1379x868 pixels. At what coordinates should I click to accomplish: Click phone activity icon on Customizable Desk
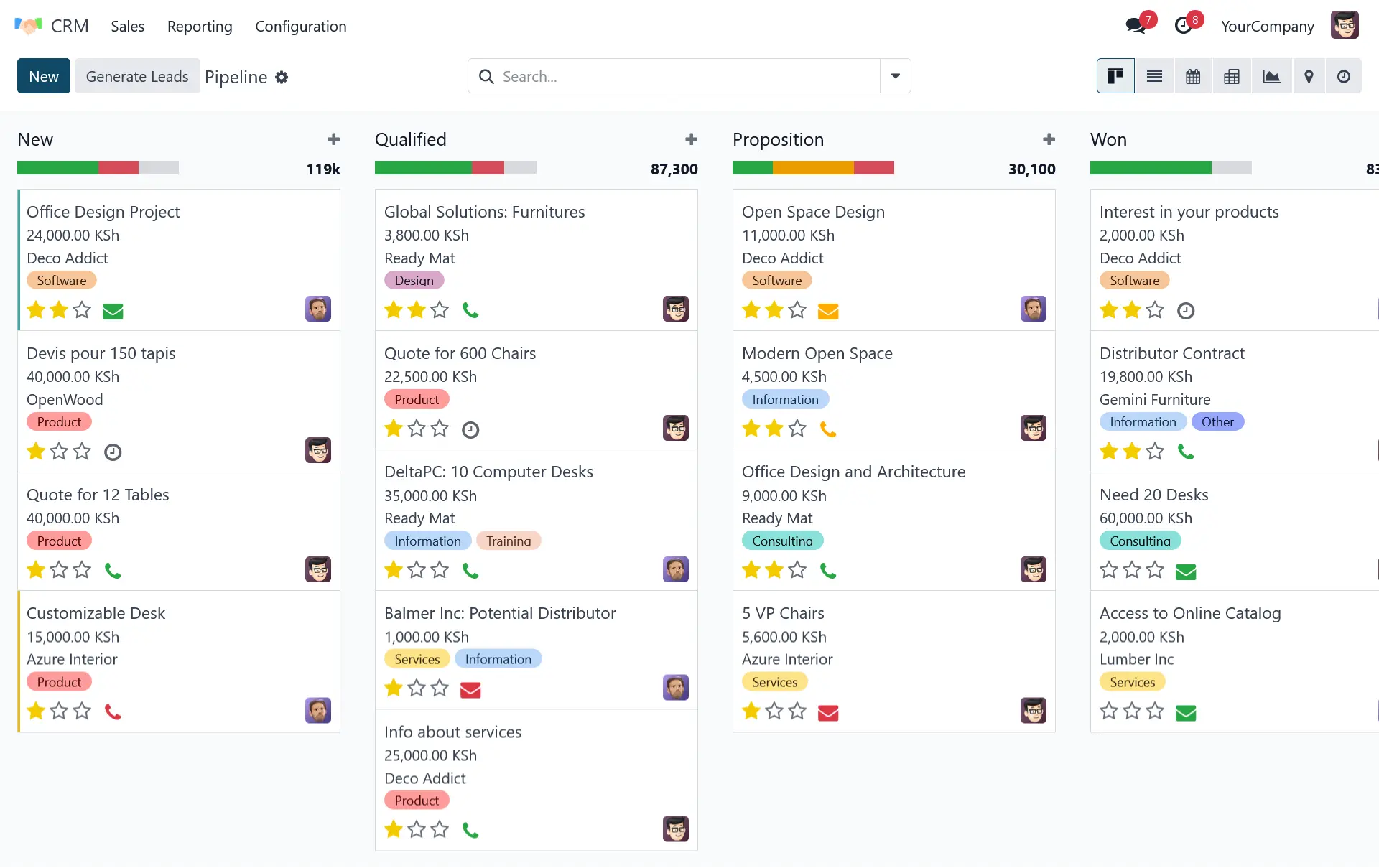click(113, 711)
